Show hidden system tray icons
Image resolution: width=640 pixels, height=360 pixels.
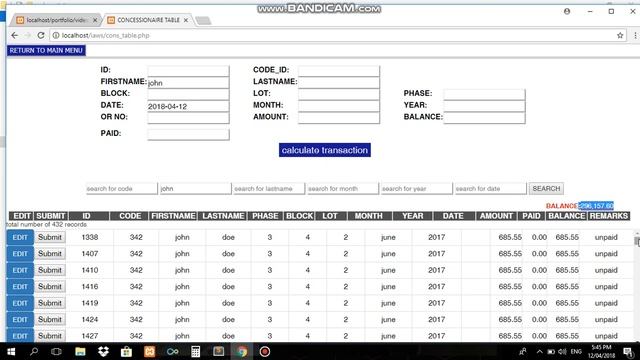tap(540, 351)
